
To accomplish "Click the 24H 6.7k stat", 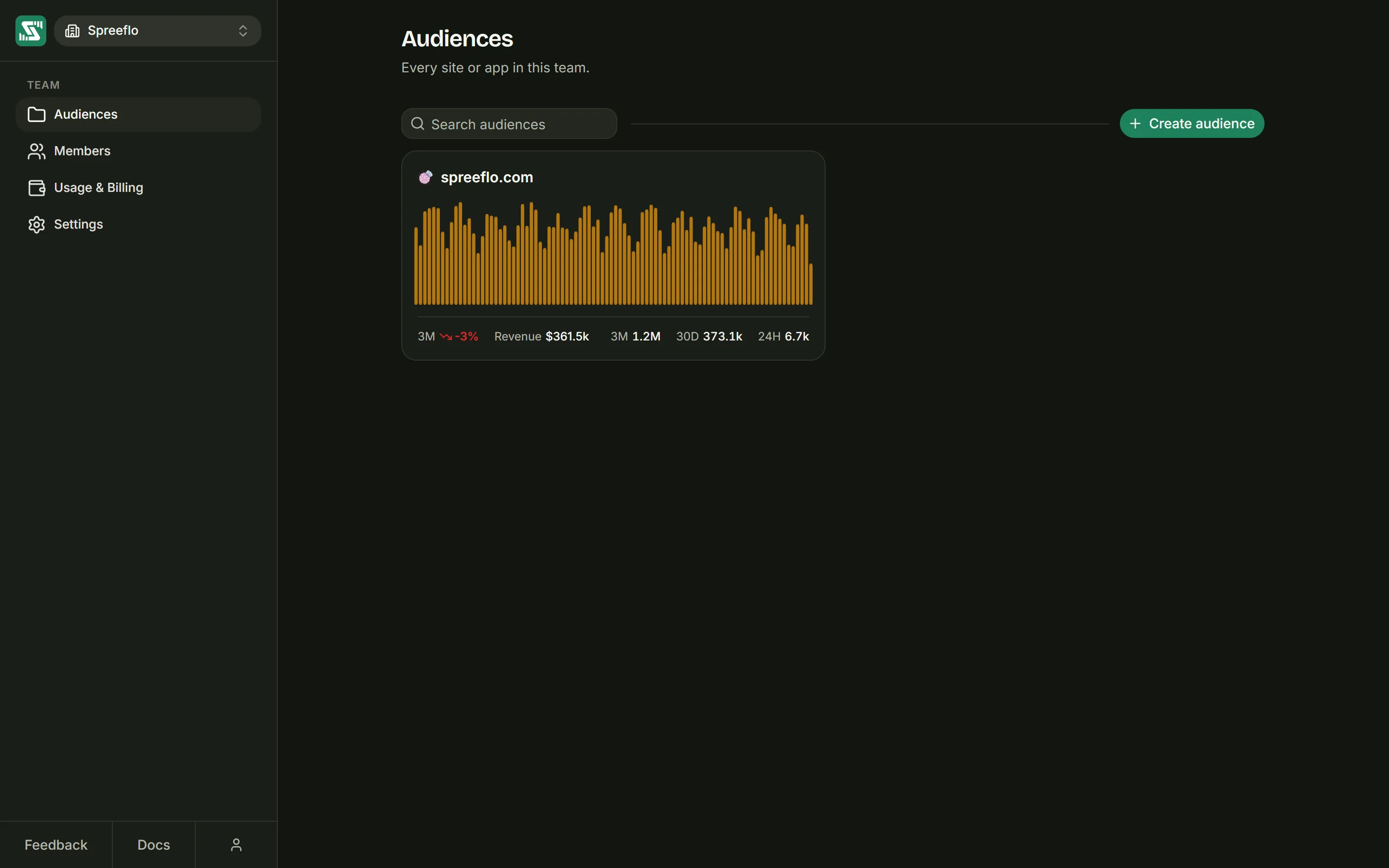I will pyautogui.click(x=783, y=337).
